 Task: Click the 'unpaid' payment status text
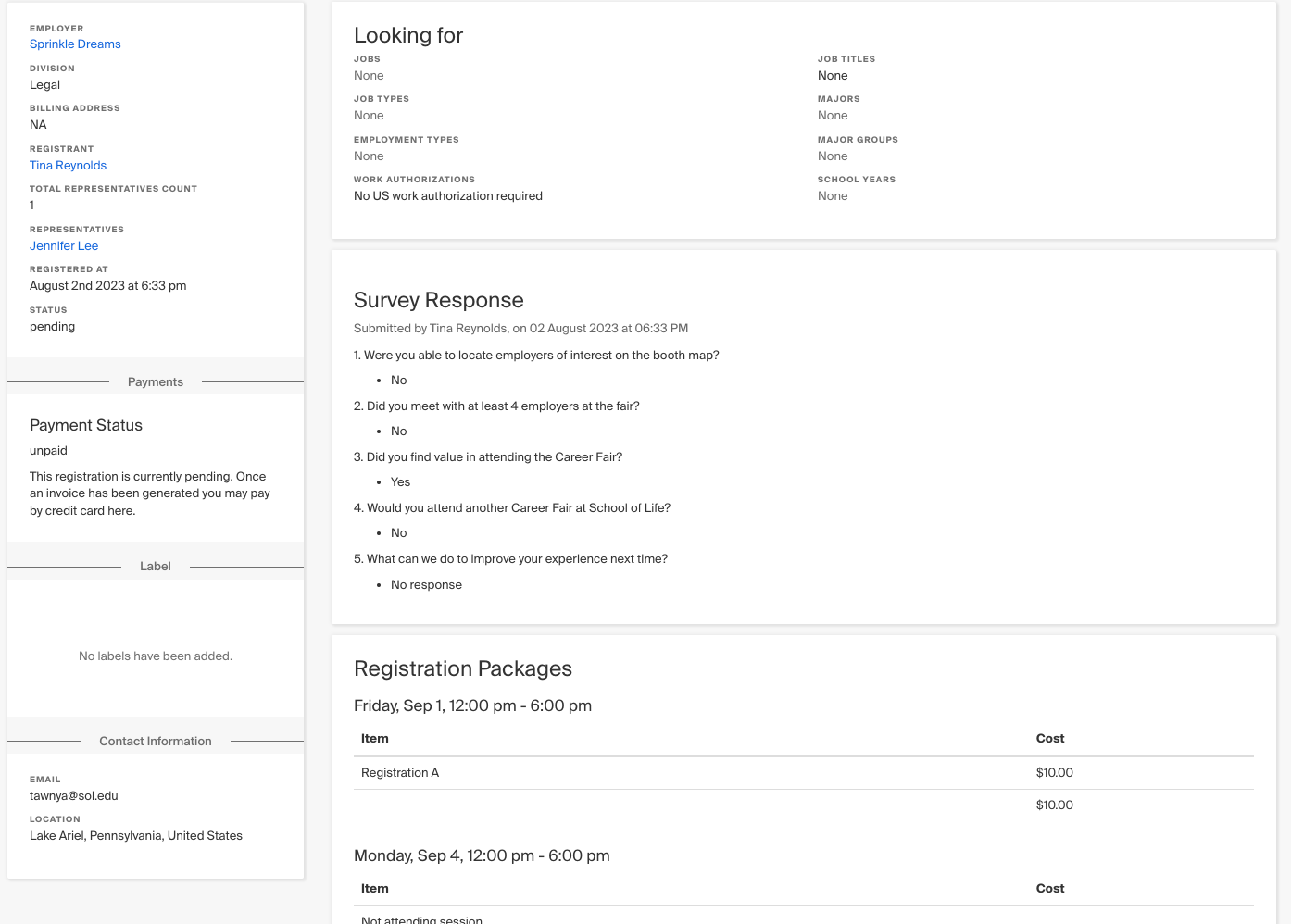pos(48,451)
